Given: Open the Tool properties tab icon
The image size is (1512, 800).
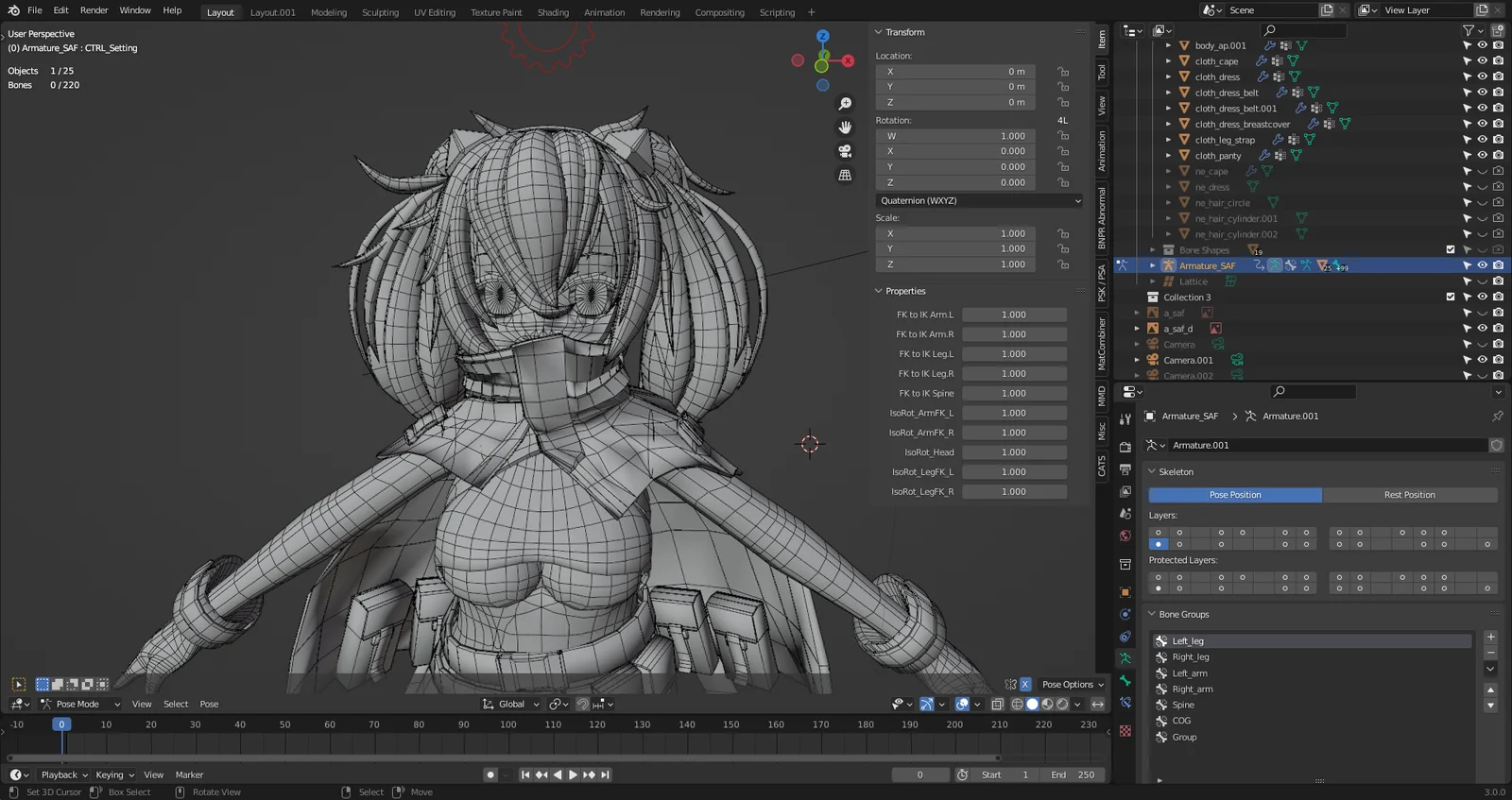Looking at the screenshot, I should (1125, 418).
